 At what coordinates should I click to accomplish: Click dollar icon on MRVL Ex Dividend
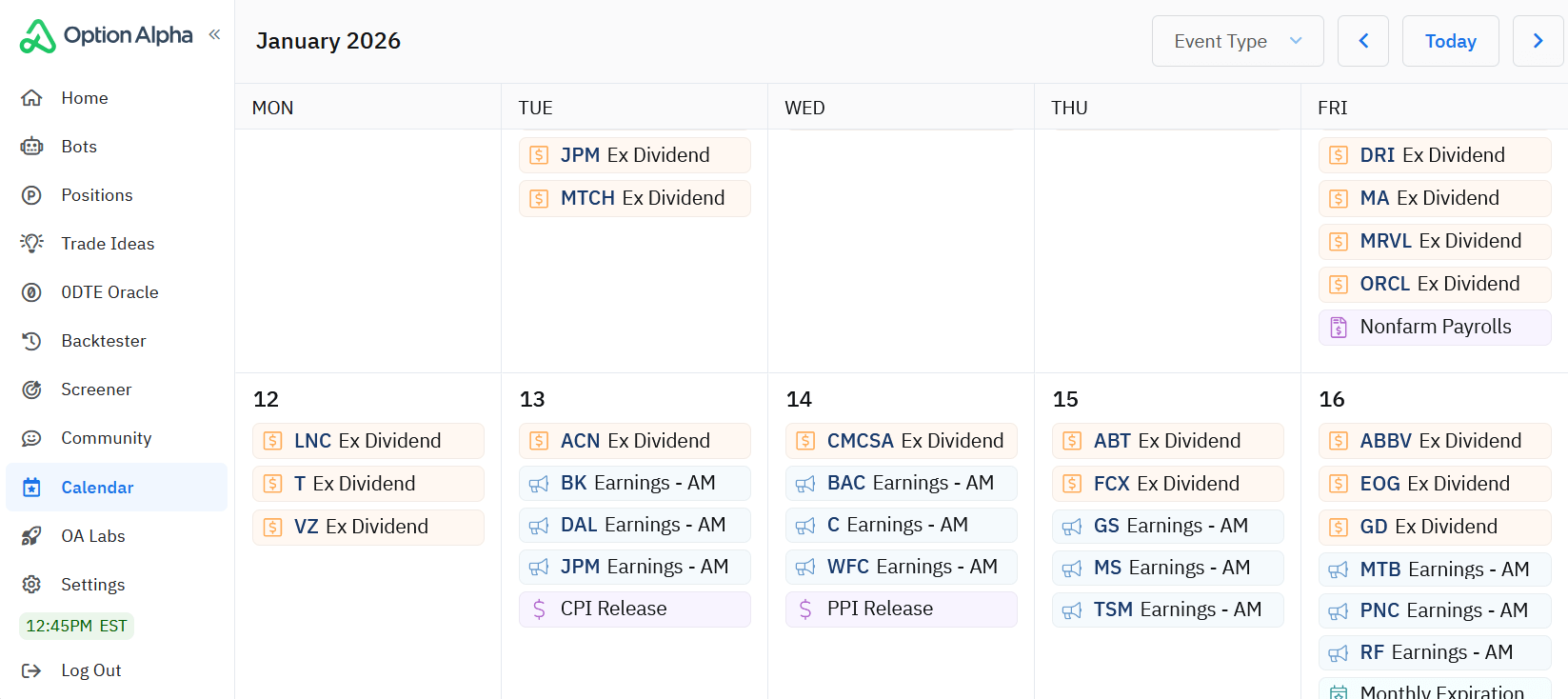pos(1339,241)
